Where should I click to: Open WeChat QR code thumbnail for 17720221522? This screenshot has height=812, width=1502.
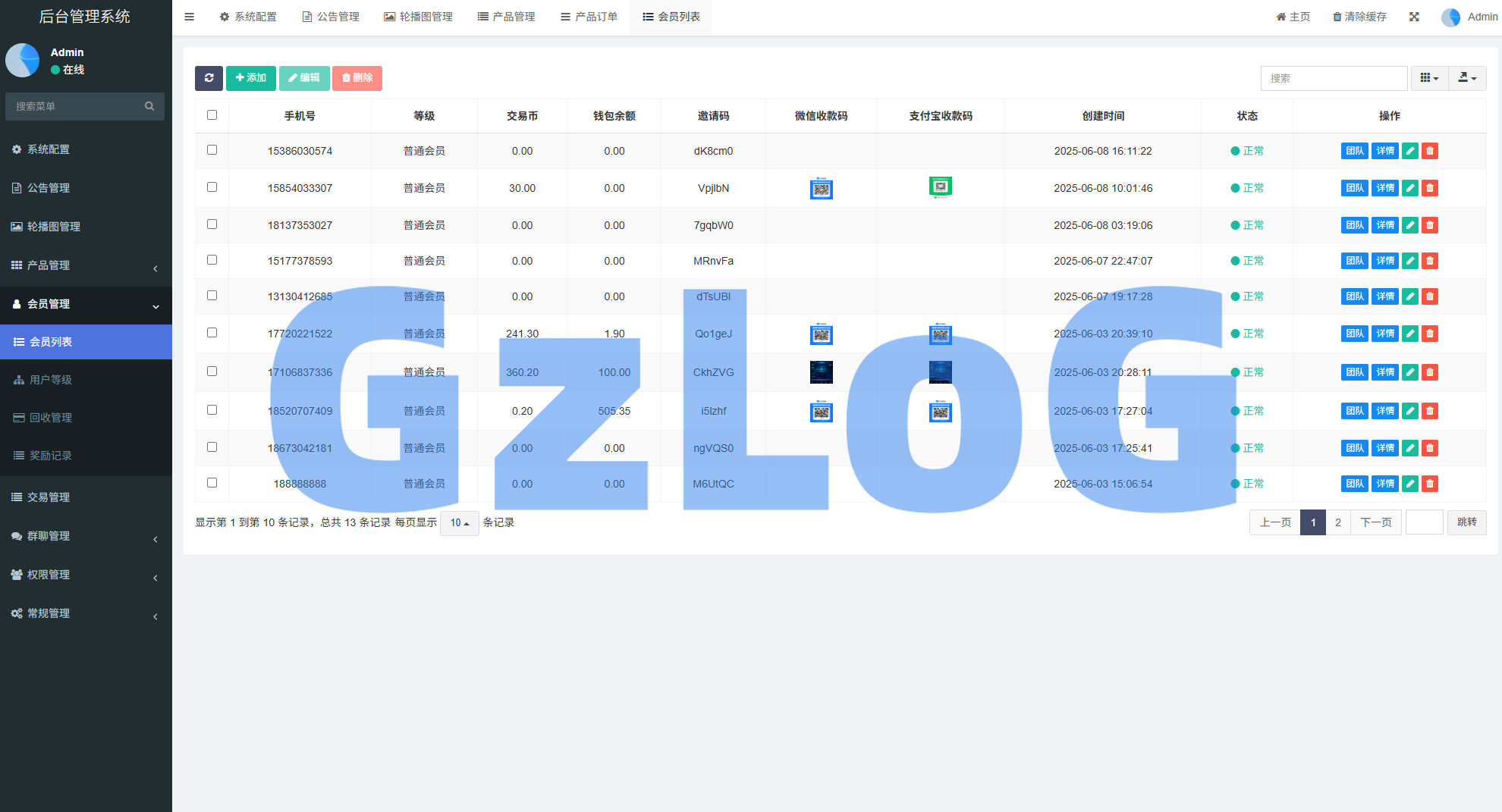point(821,334)
